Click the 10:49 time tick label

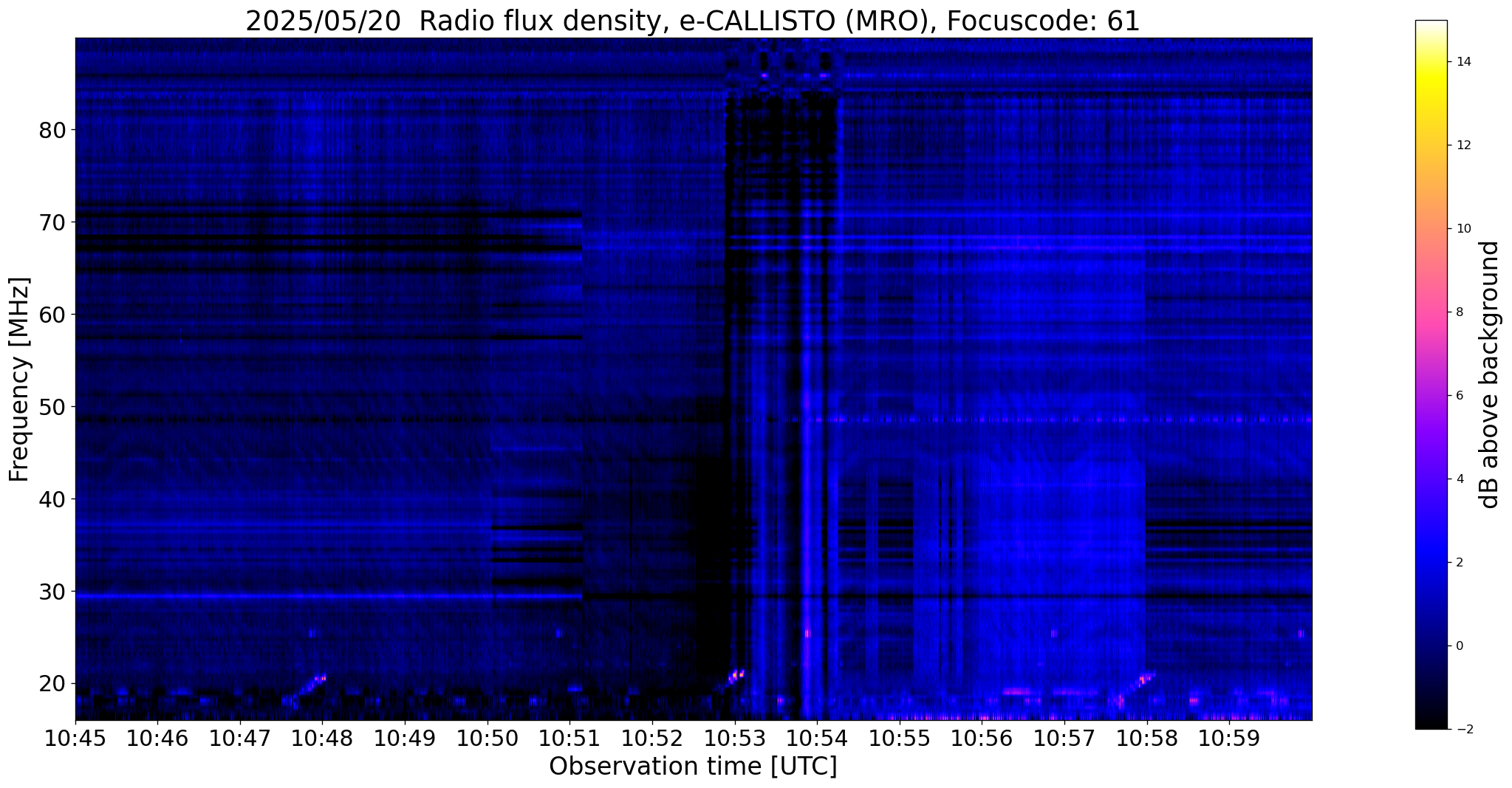pos(405,739)
